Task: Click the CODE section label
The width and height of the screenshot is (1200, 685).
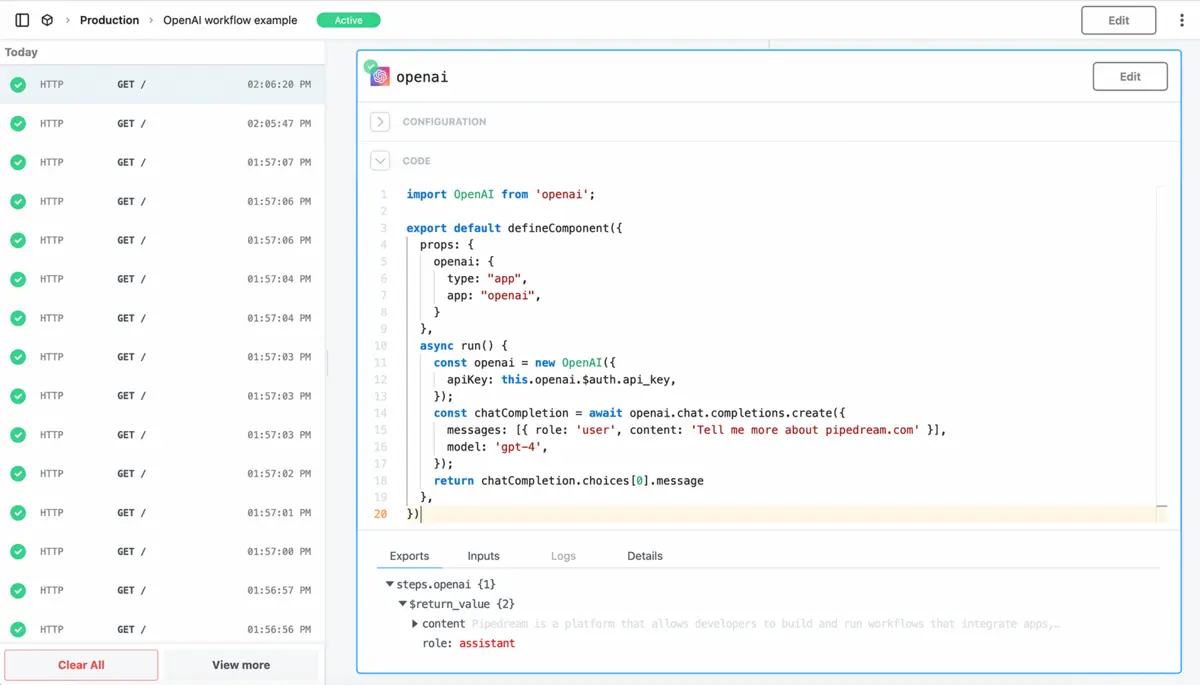Action: click(416, 161)
